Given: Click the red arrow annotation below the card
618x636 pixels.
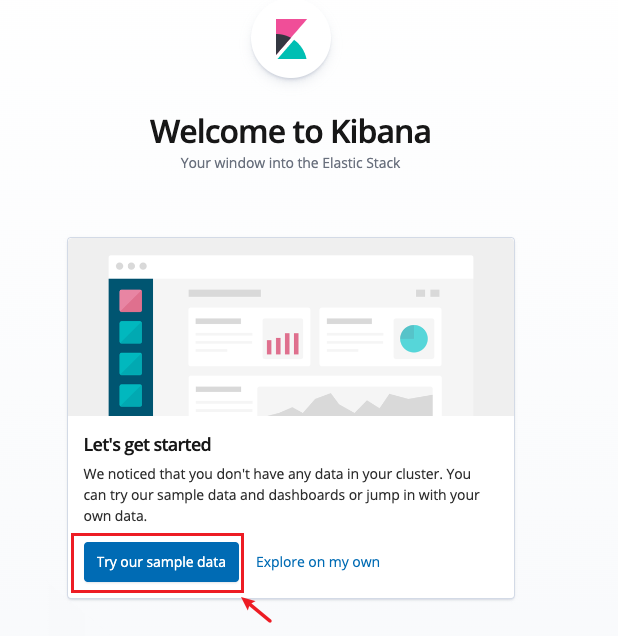Looking at the screenshot, I should (257, 610).
